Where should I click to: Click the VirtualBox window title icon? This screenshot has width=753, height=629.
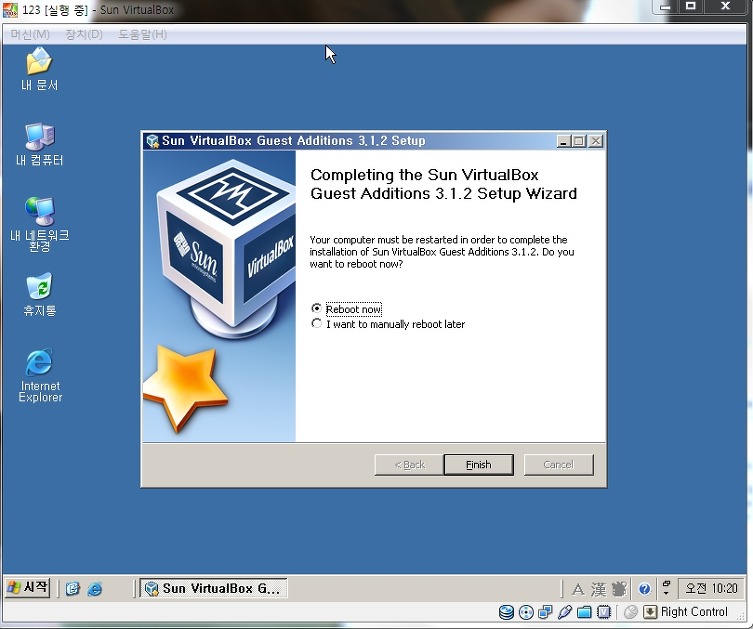coord(10,10)
